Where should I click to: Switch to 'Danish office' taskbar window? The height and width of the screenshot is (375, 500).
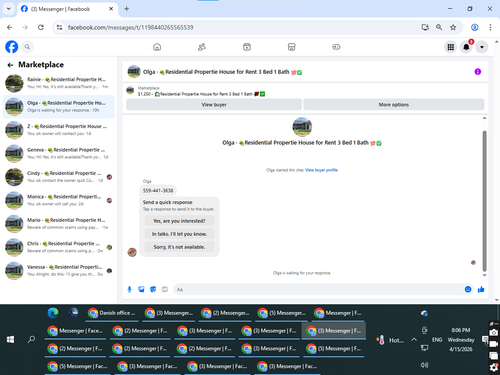pyautogui.click(x=112, y=313)
